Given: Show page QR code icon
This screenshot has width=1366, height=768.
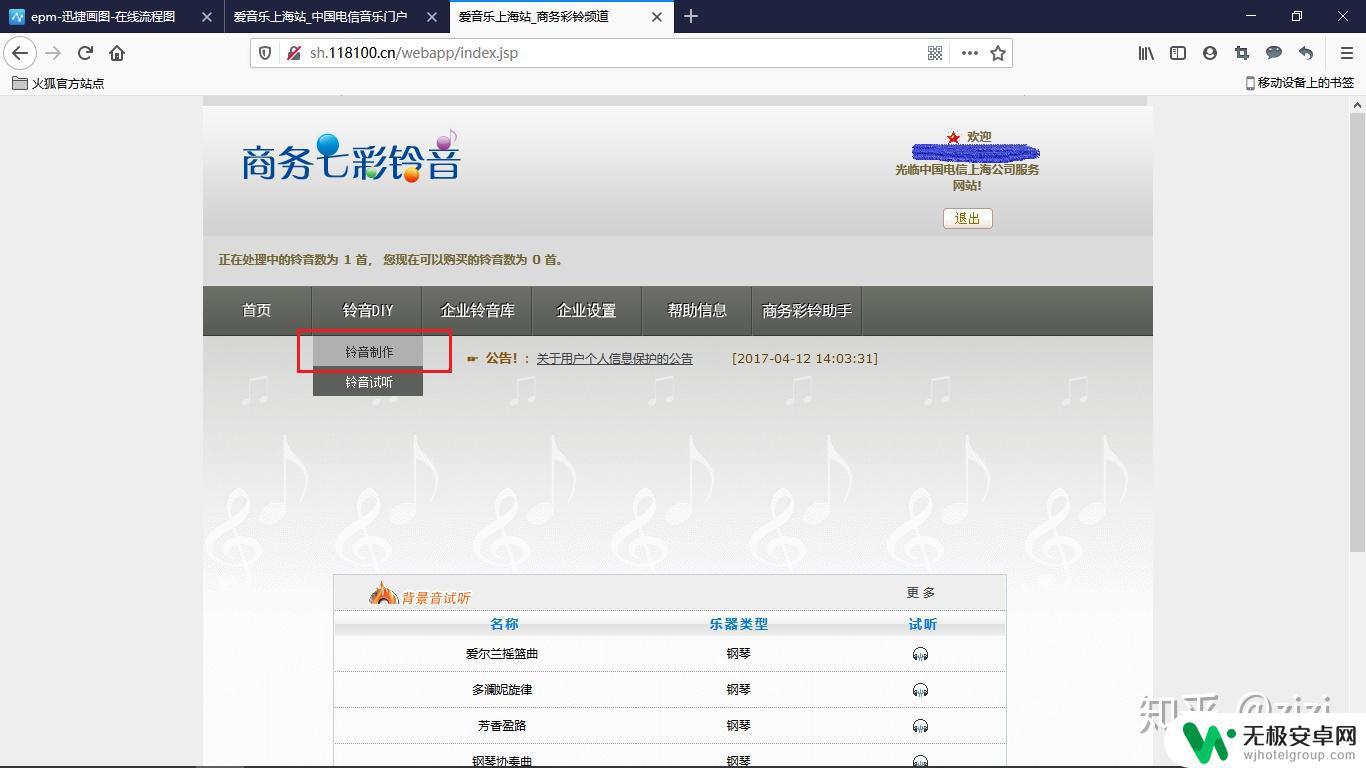Looking at the screenshot, I should point(935,53).
